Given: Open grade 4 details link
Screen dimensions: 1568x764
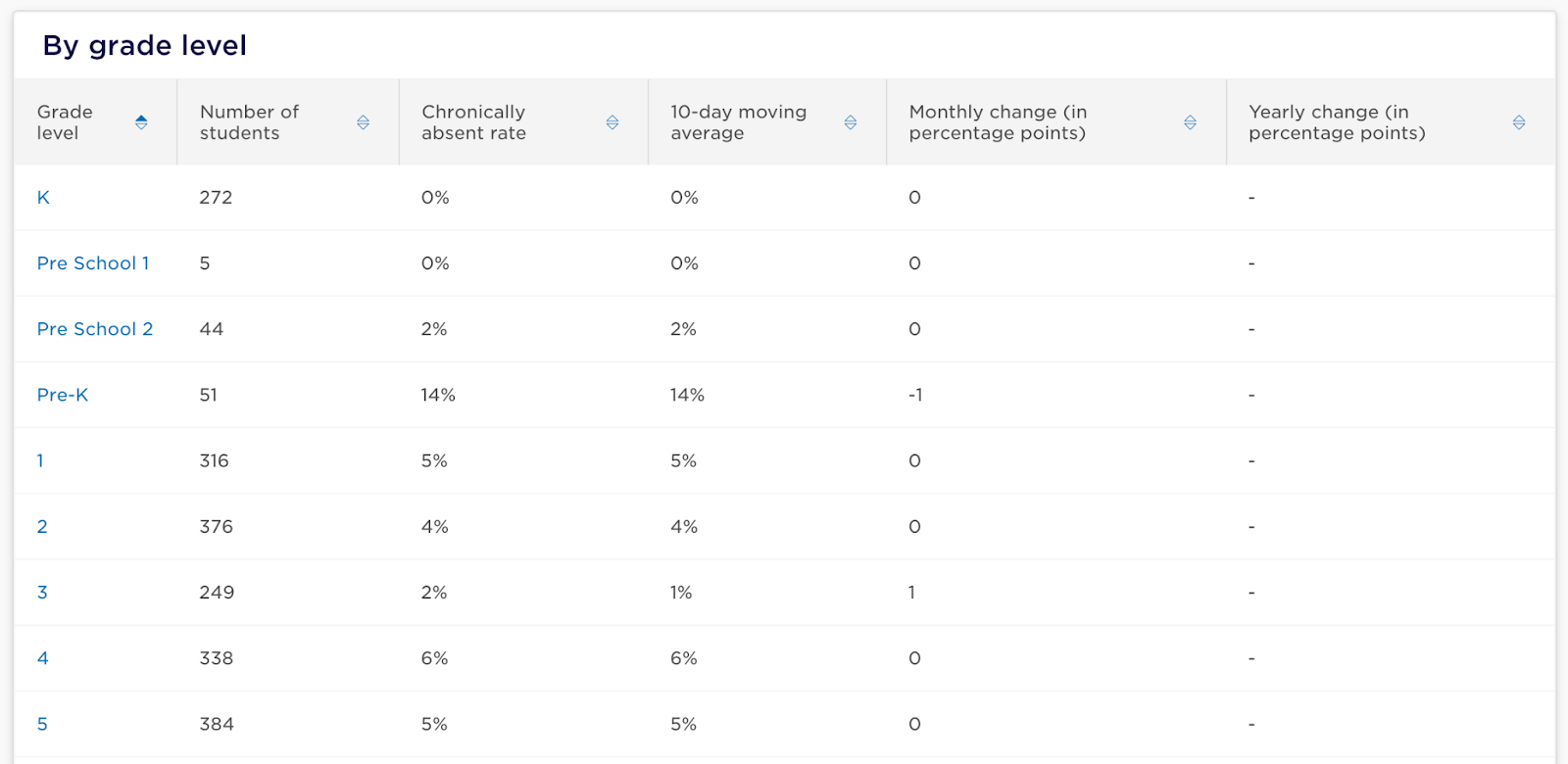Looking at the screenshot, I should (42, 658).
